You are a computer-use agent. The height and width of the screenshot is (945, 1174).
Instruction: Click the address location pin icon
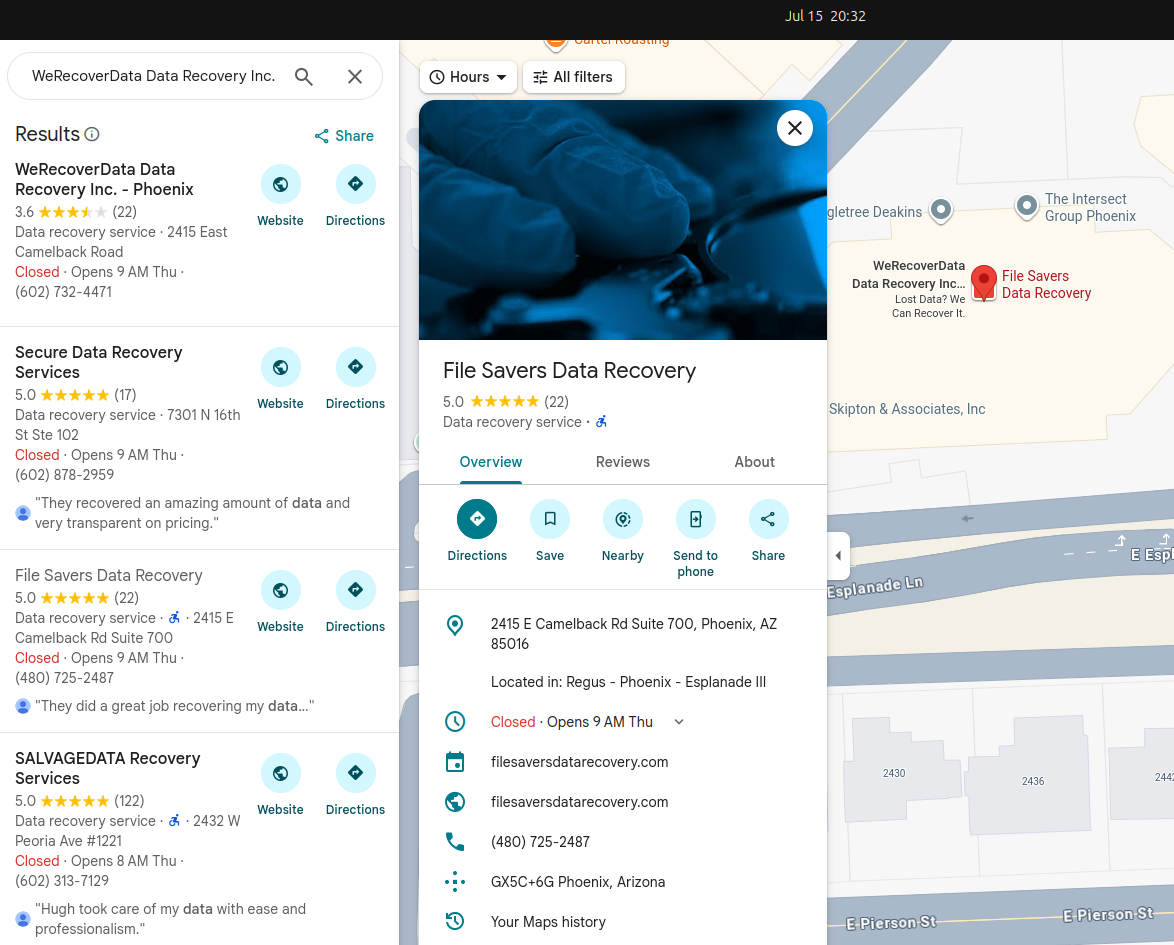click(454, 625)
